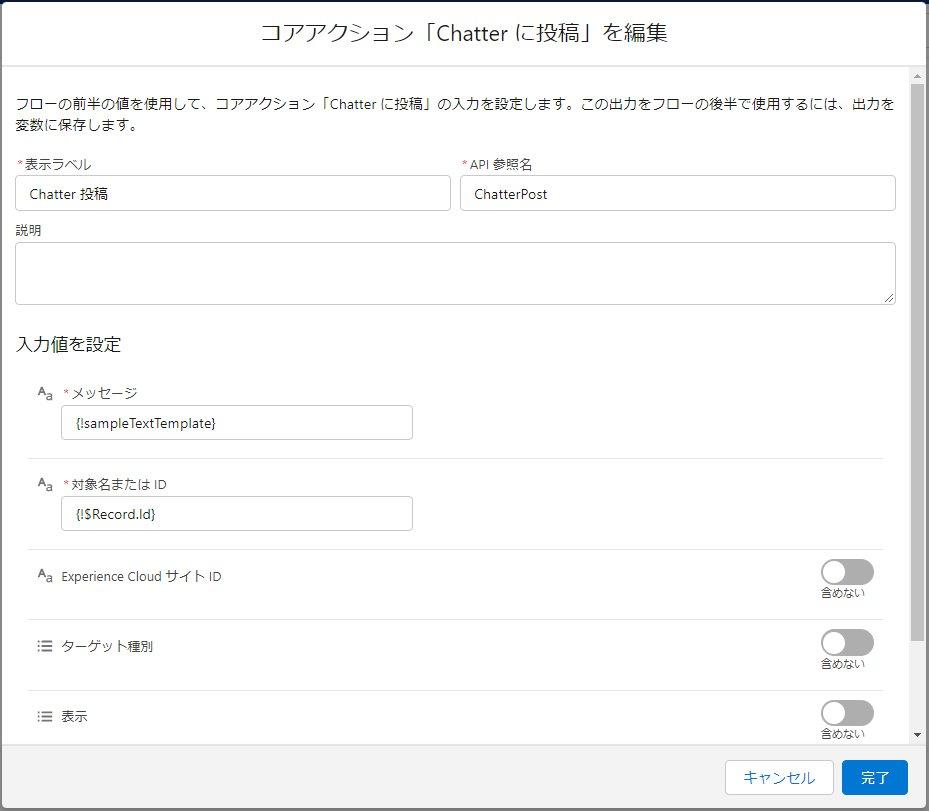The width and height of the screenshot is (929, 811).
Task: Click into the empty 説明 text area
Action: pyautogui.click(x=455, y=274)
